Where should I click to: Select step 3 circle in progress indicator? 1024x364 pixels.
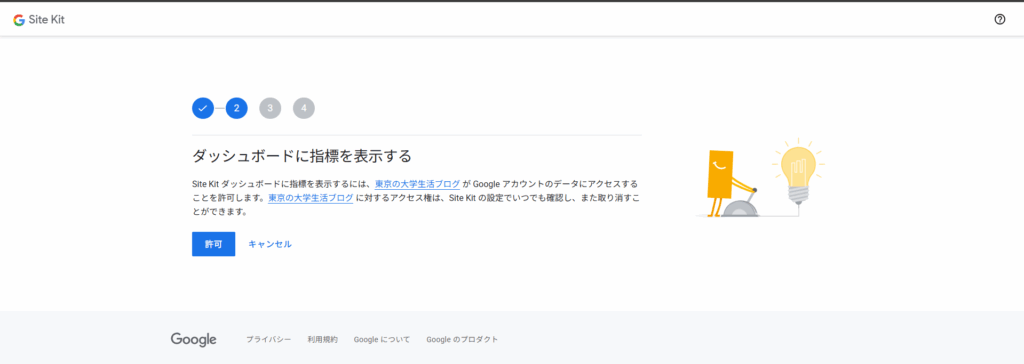click(x=270, y=108)
